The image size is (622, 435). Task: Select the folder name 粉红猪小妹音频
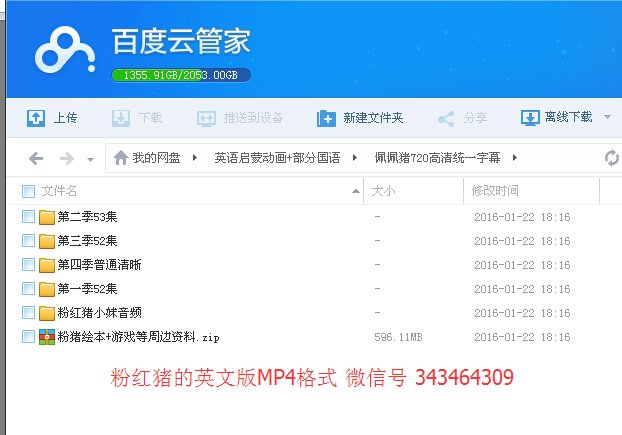pyautogui.click(x=99, y=313)
